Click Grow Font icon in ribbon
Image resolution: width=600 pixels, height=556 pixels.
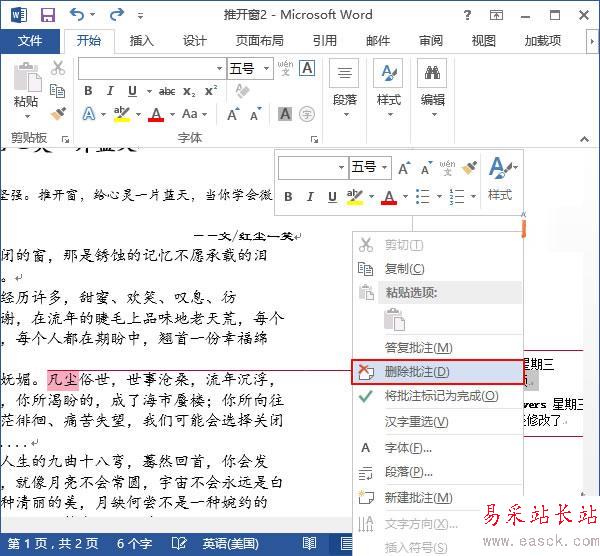(233, 114)
